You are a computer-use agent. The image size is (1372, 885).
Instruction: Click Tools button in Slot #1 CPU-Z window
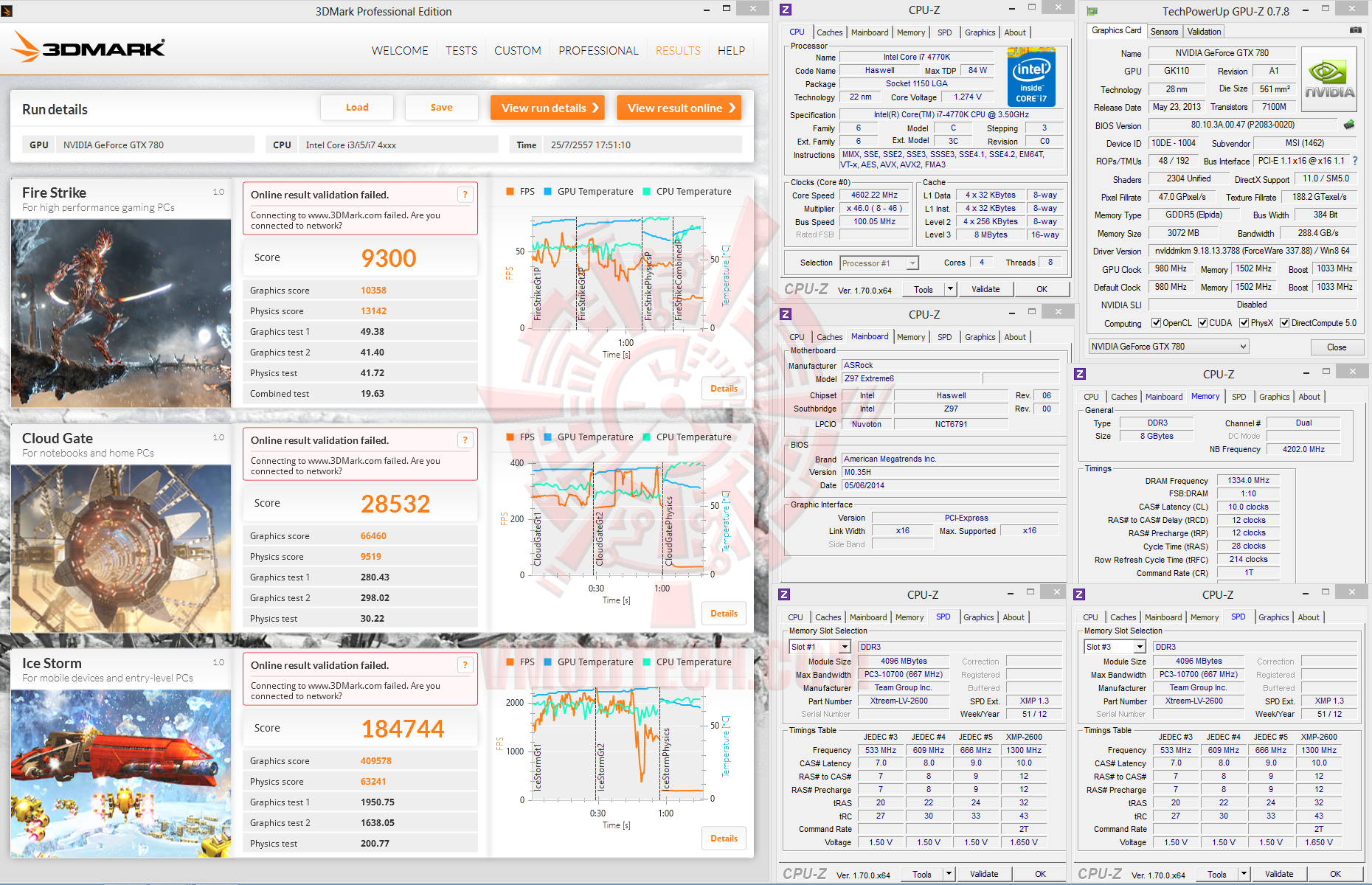click(922, 874)
